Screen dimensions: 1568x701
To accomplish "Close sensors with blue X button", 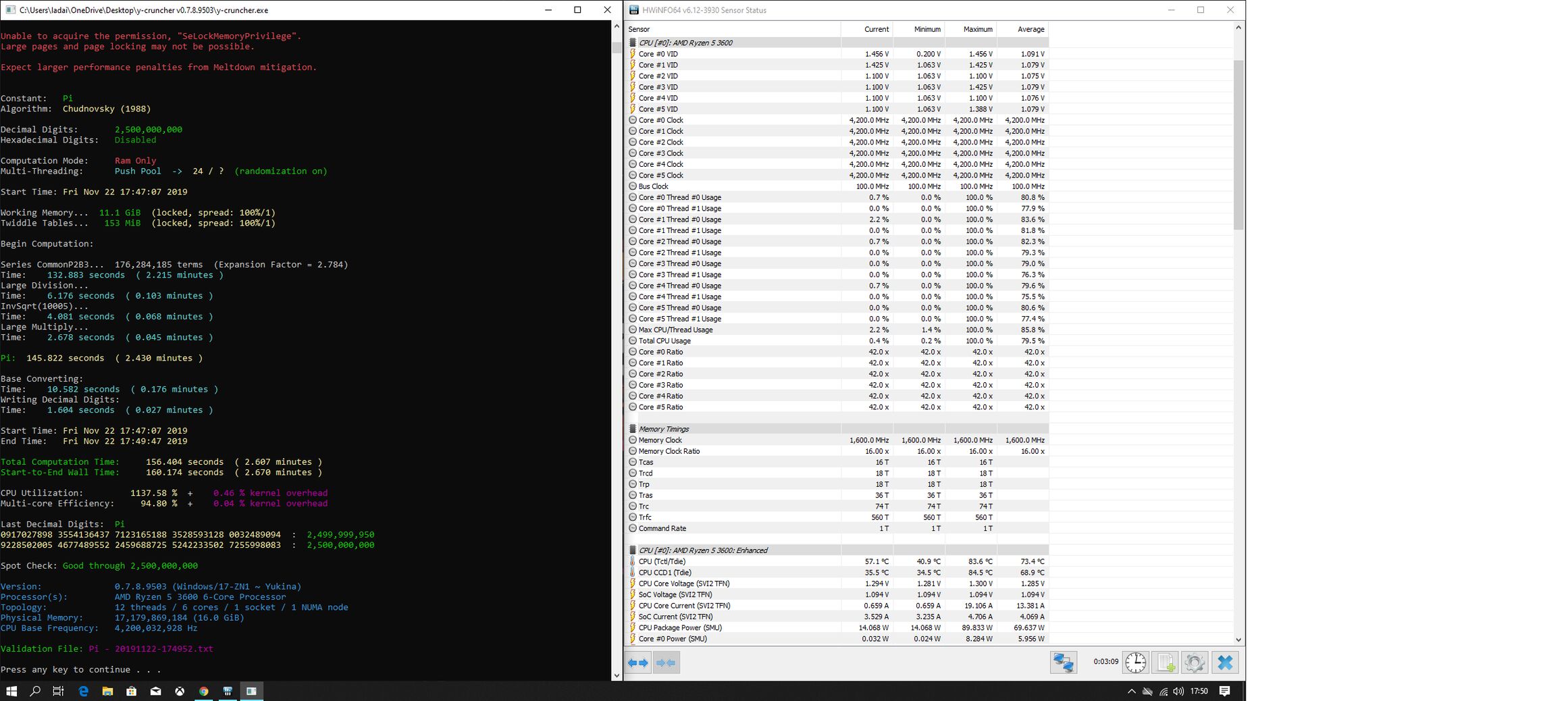I will click(1225, 663).
